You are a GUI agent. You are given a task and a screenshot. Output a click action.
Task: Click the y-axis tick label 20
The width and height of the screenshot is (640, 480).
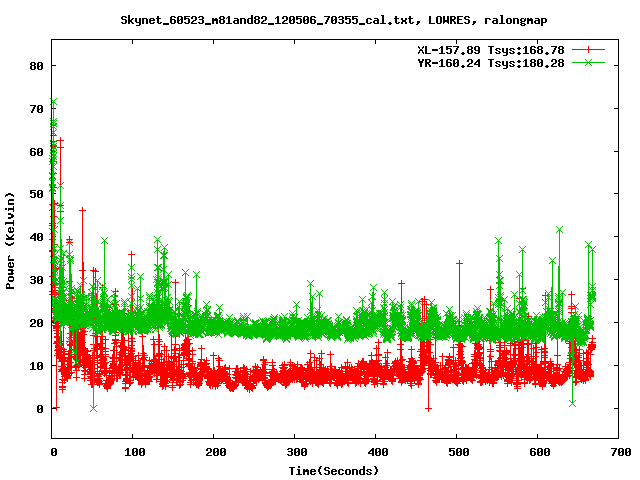pos(36,323)
